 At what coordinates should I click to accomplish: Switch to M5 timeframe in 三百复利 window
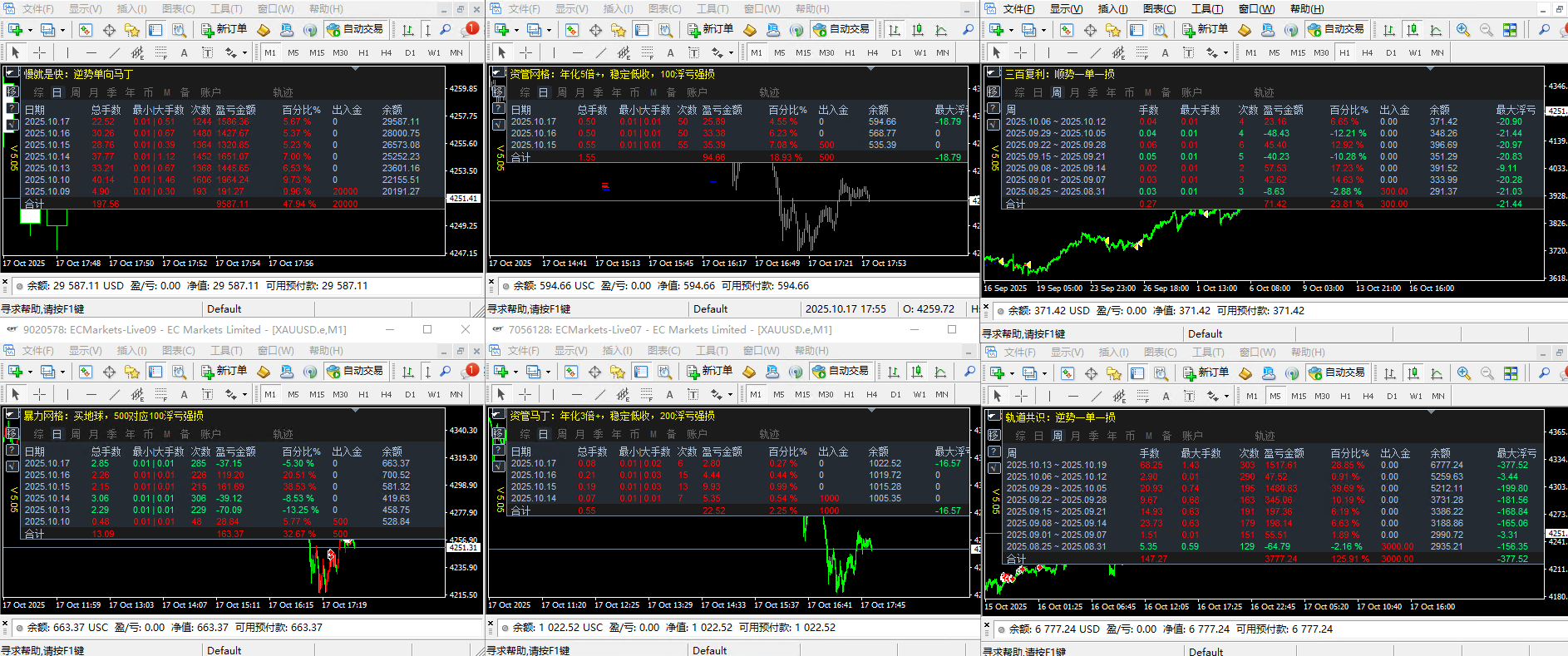point(1275,52)
